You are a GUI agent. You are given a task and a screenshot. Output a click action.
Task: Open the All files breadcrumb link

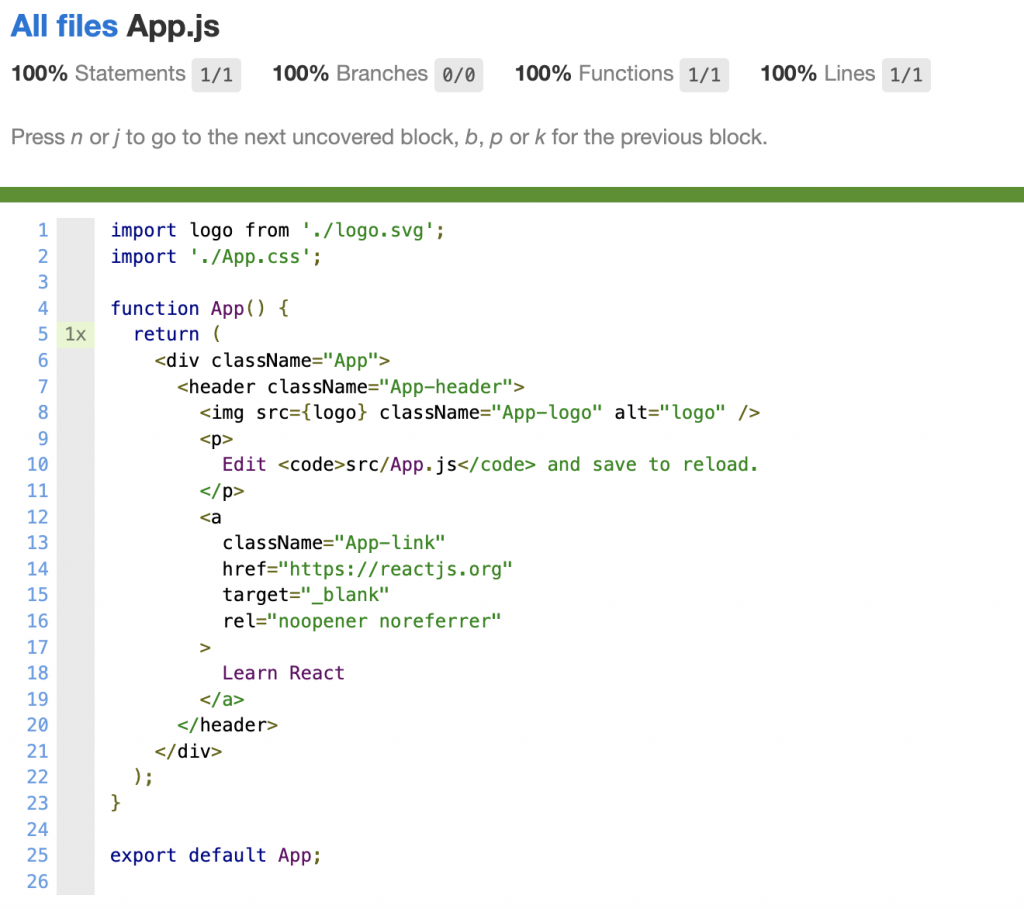tap(64, 26)
